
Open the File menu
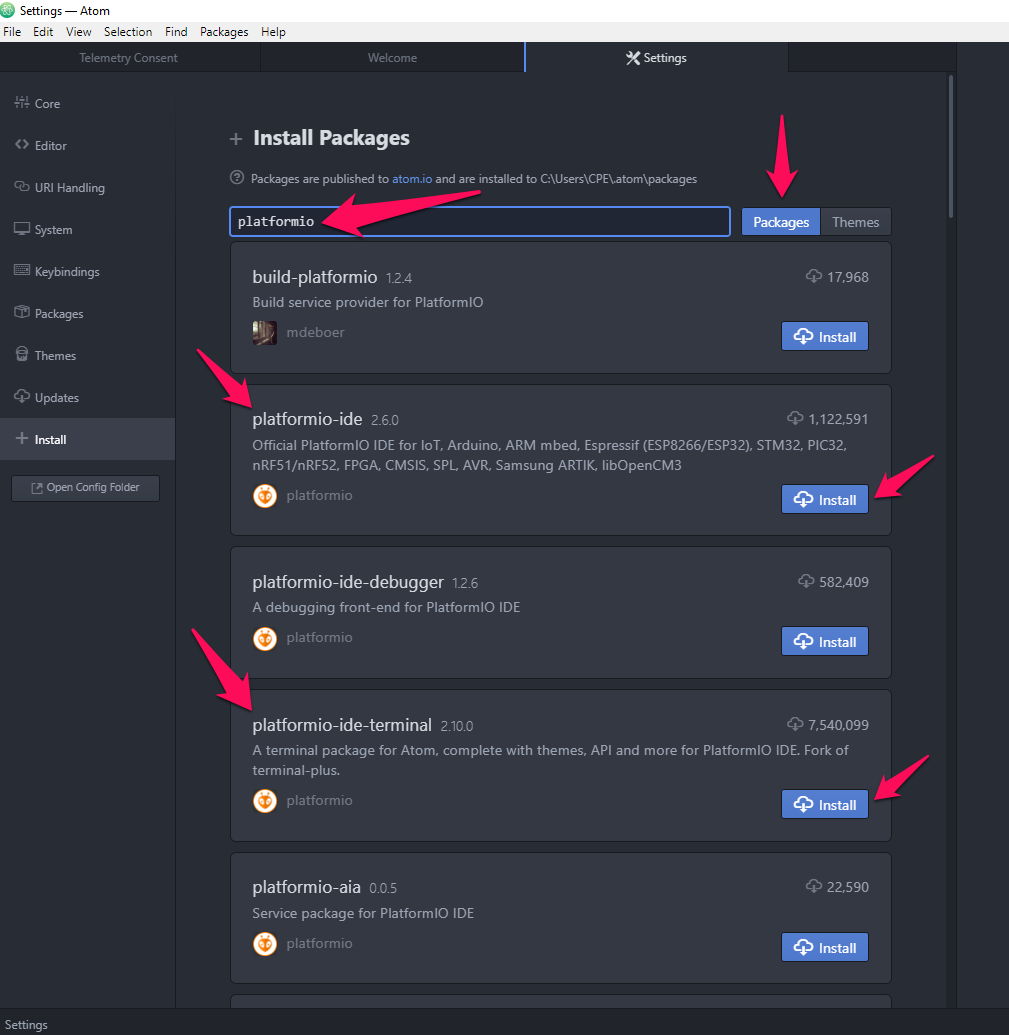point(12,32)
